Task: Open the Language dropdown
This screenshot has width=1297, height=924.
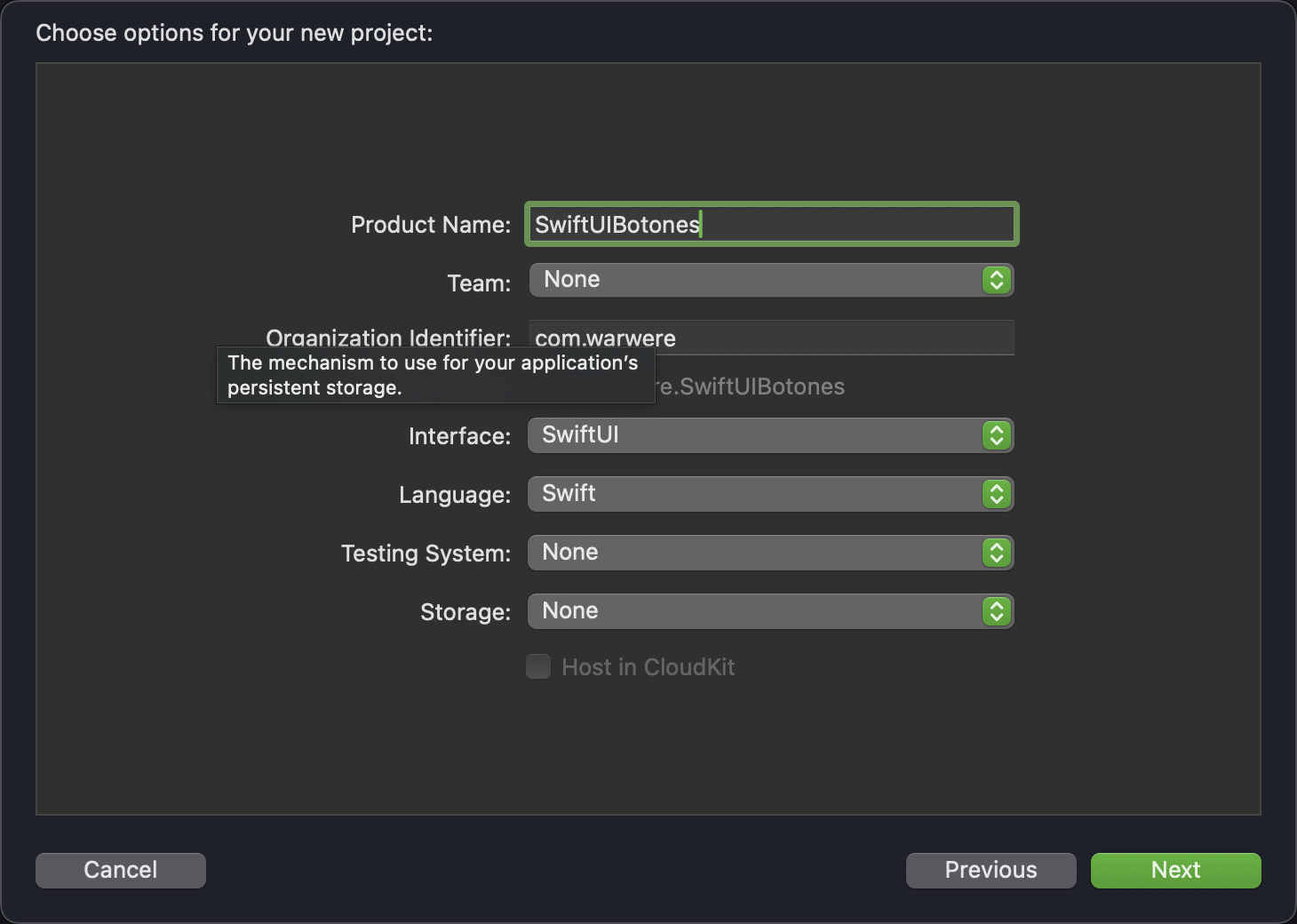Action: pos(770,494)
